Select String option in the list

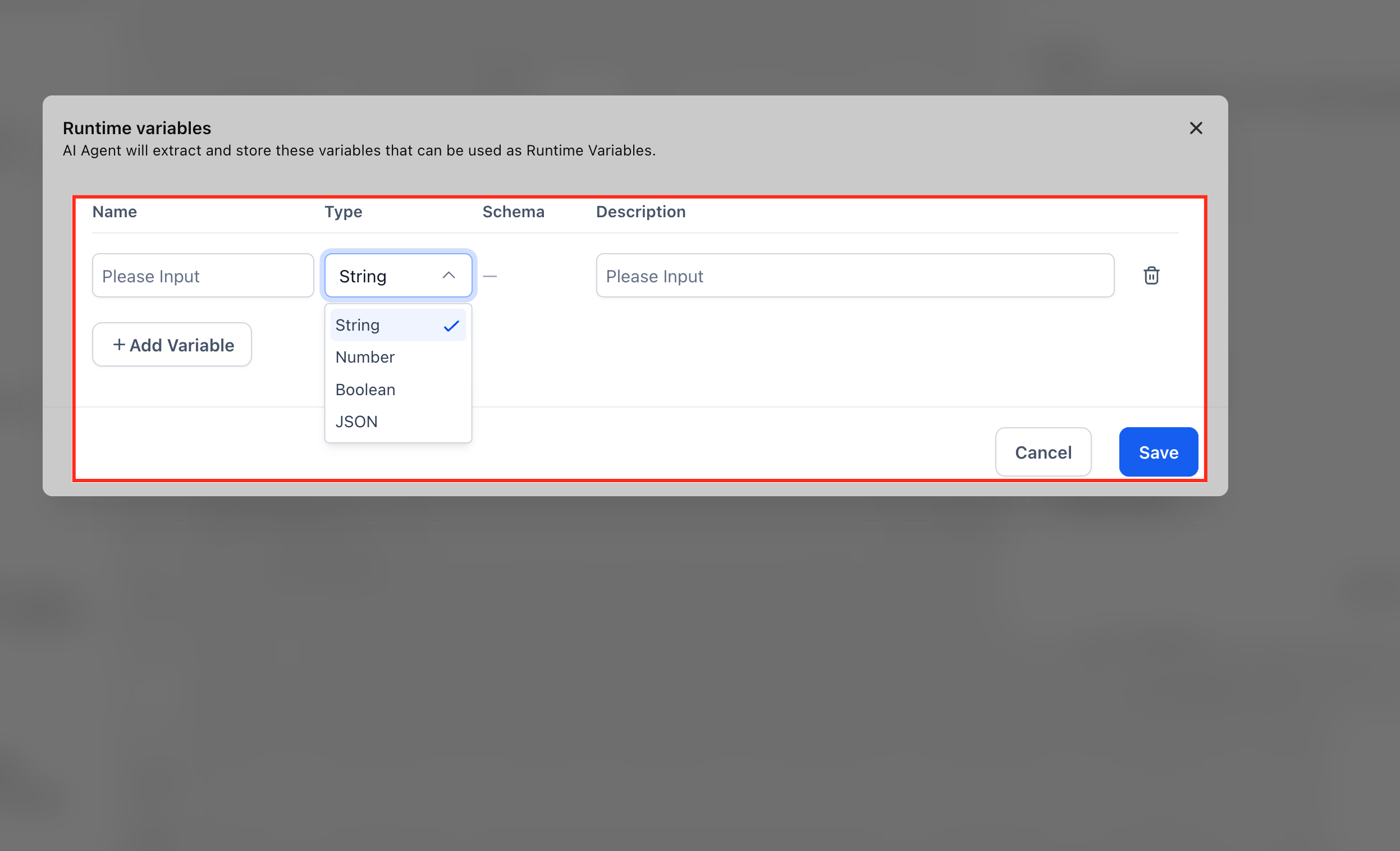(x=358, y=326)
